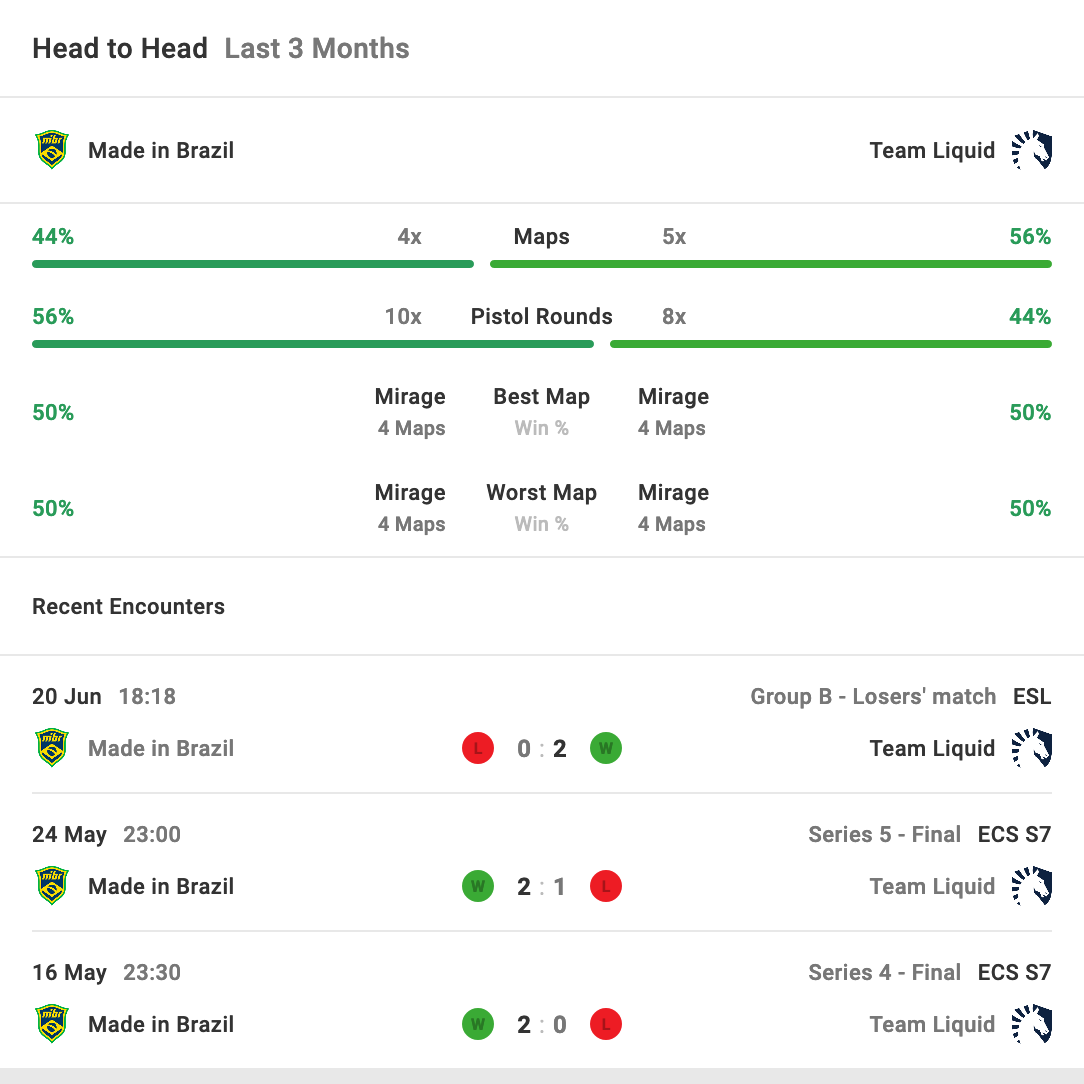Open the 2 : 1 score of 24 May match
The width and height of the screenshot is (1084, 1084).
542,887
